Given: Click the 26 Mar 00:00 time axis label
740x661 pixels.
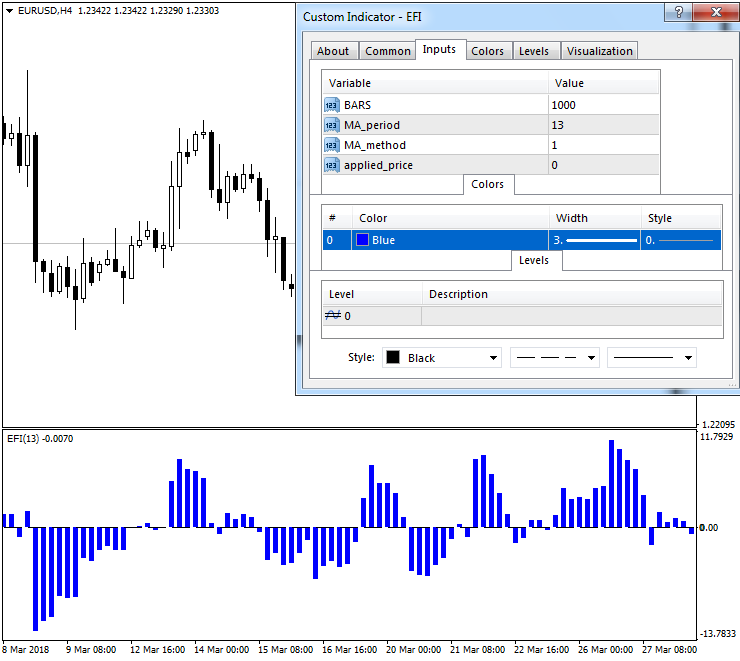Looking at the screenshot, I should coord(605,650).
